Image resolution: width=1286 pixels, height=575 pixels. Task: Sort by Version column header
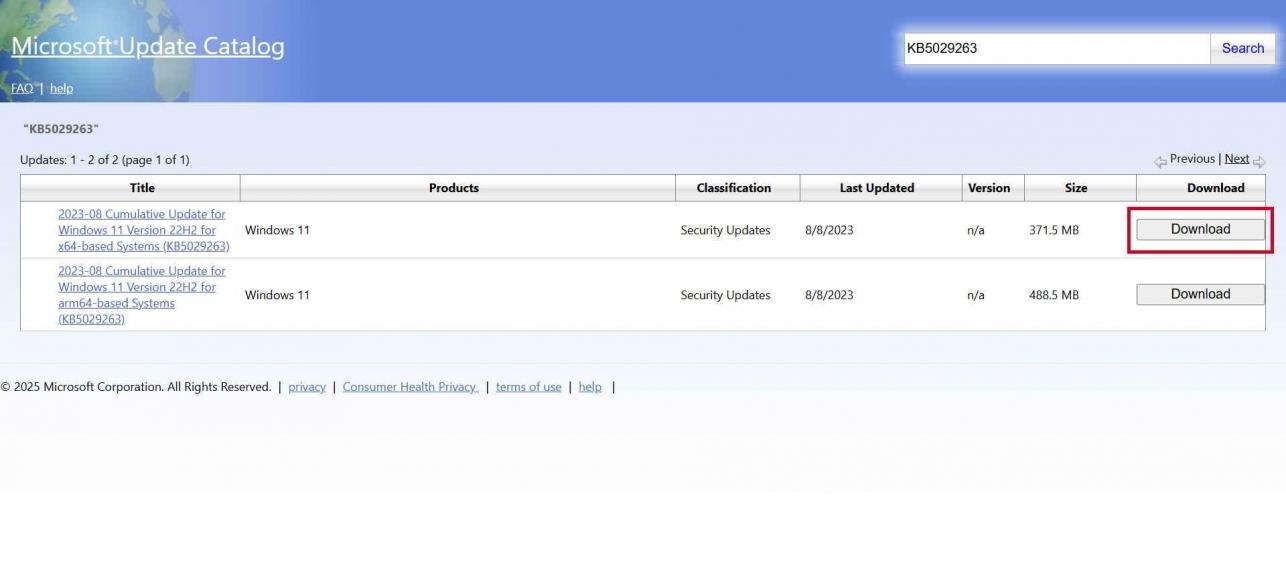(988, 188)
